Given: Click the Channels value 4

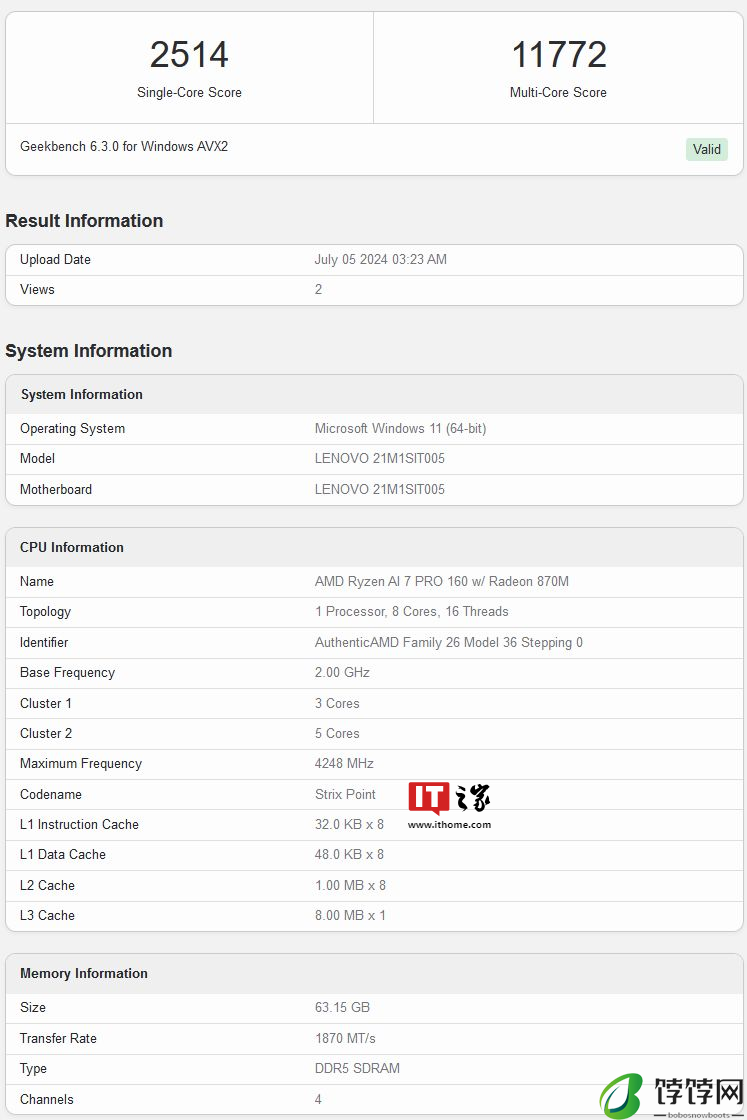Looking at the screenshot, I should point(318,1099).
